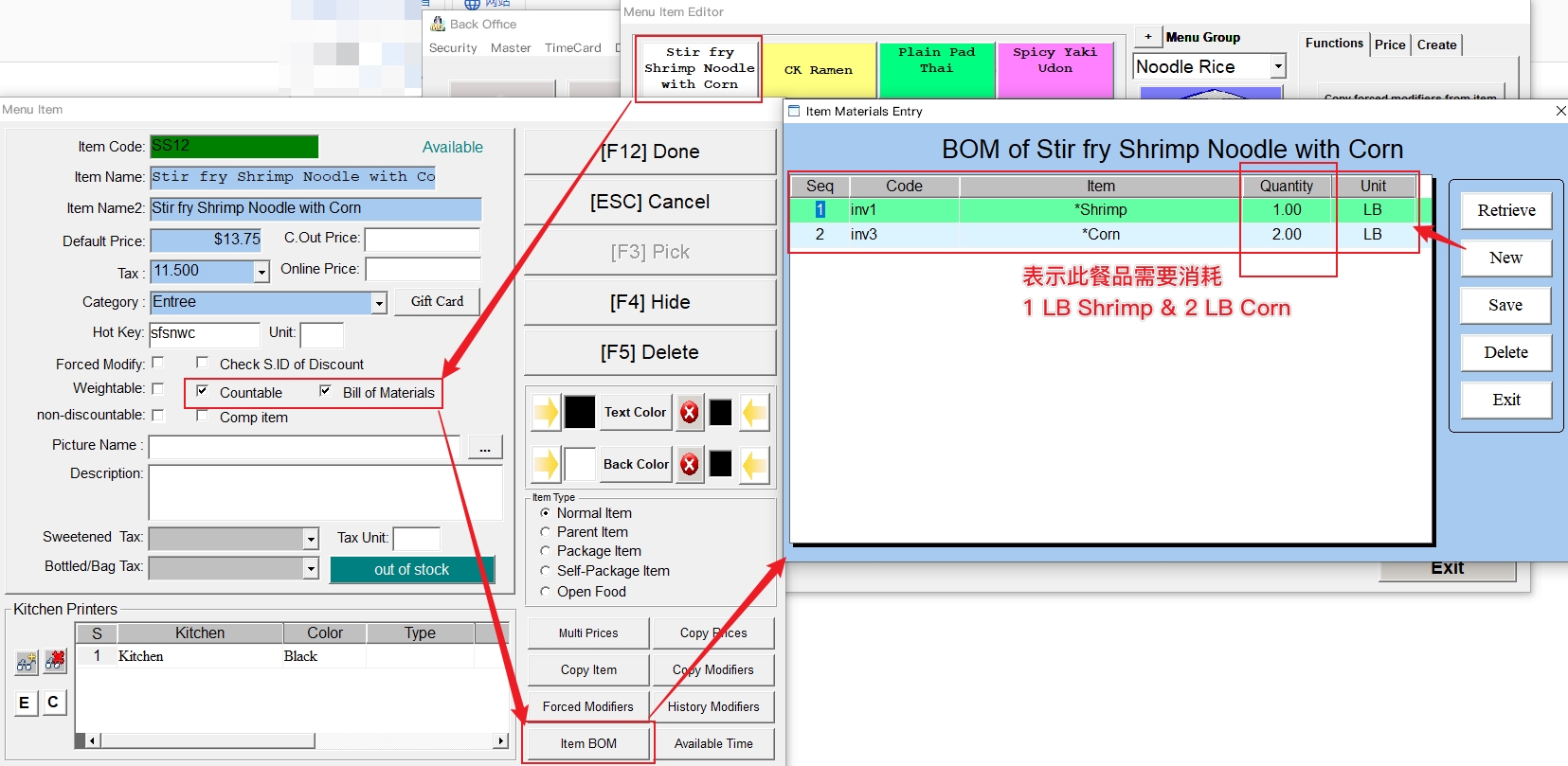Click the Available Time button
The height and width of the screenshot is (766, 1568).
pyautogui.click(x=713, y=743)
